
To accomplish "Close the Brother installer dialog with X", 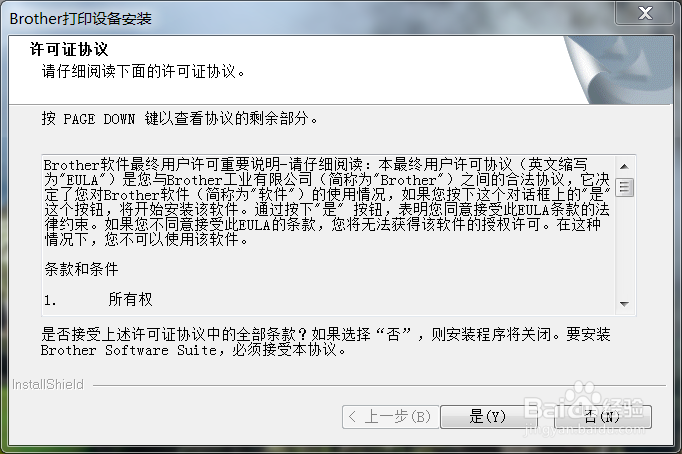I will pos(645,13).
